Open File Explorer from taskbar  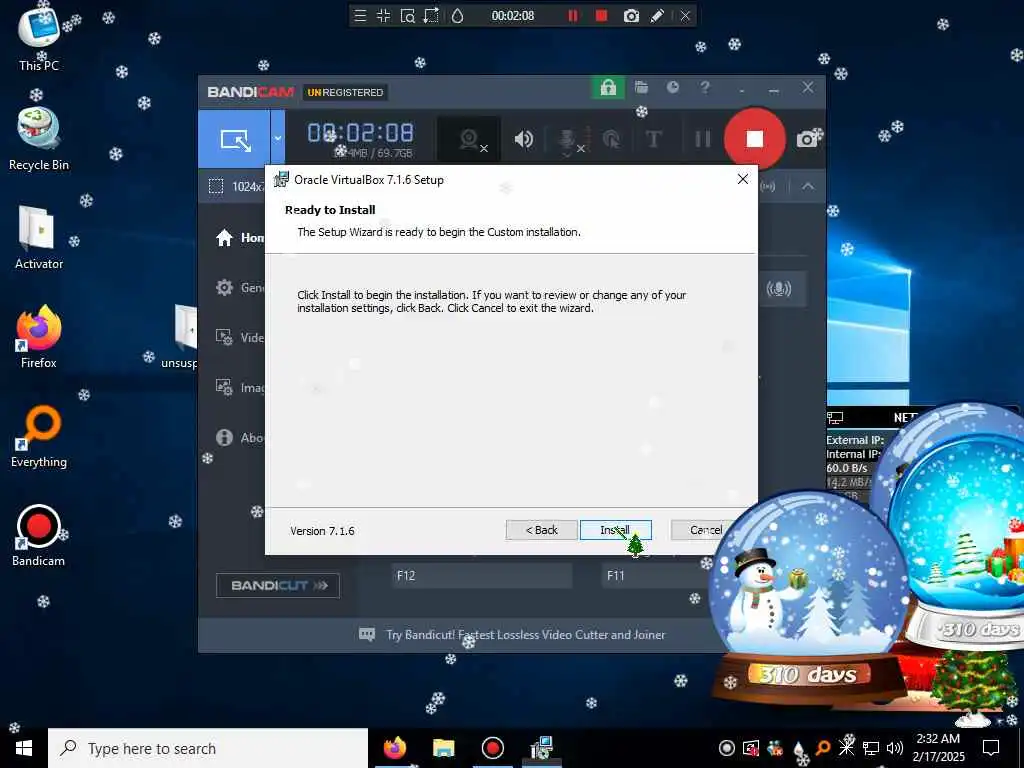click(x=443, y=748)
